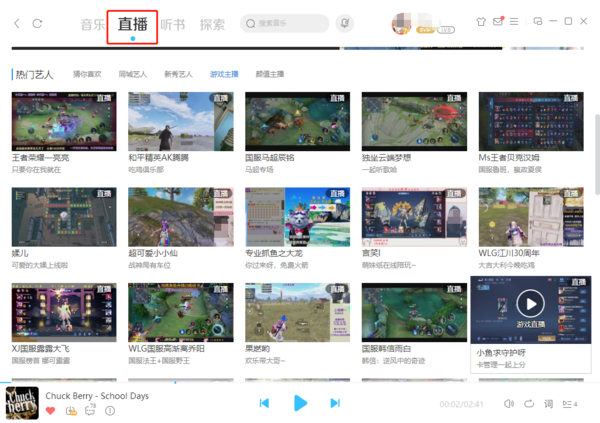Open the mail messages icon
This screenshot has width=600, height=423.
tap(497, 21)
